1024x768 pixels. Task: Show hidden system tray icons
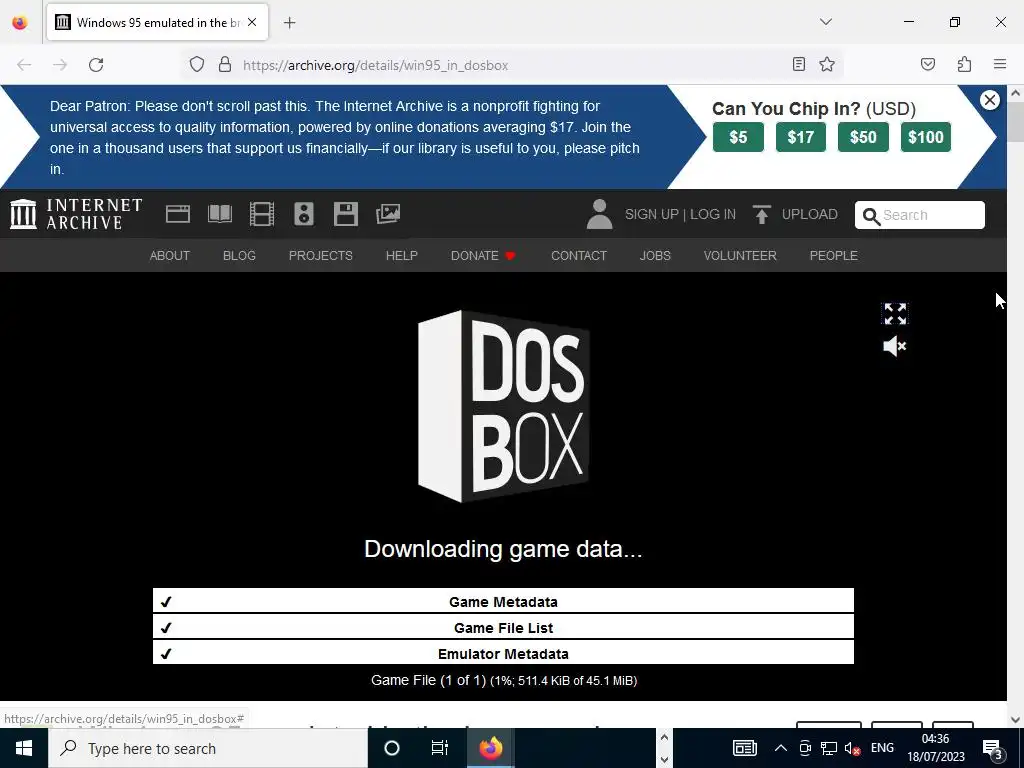coord(780,748)
